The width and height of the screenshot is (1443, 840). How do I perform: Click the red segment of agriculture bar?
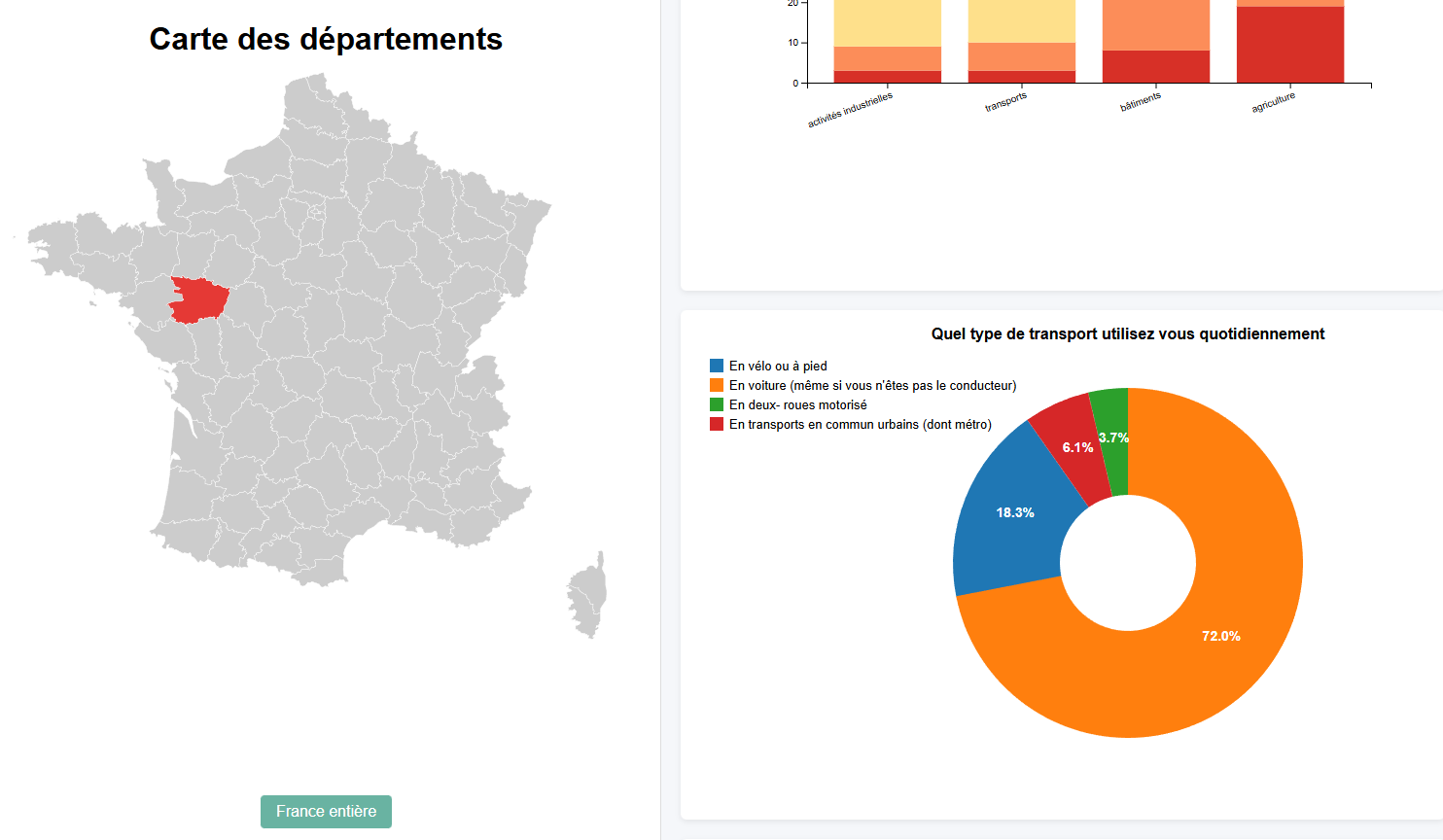[x=1289, y=45]
